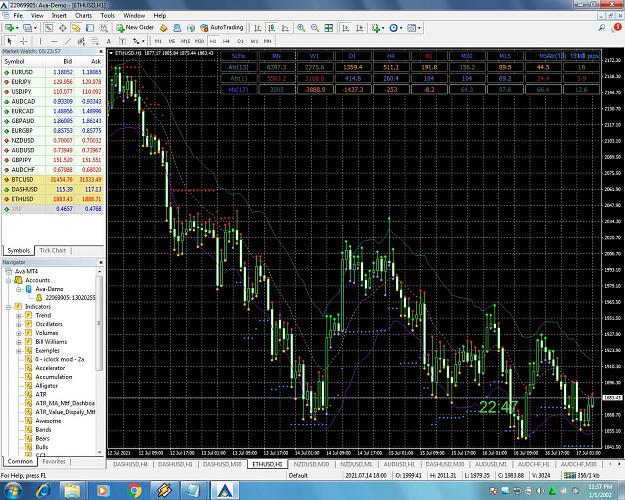Open the Indicators list toolbar icon
The width and height of the screenshot is (625, 500).
pos(375,28)
